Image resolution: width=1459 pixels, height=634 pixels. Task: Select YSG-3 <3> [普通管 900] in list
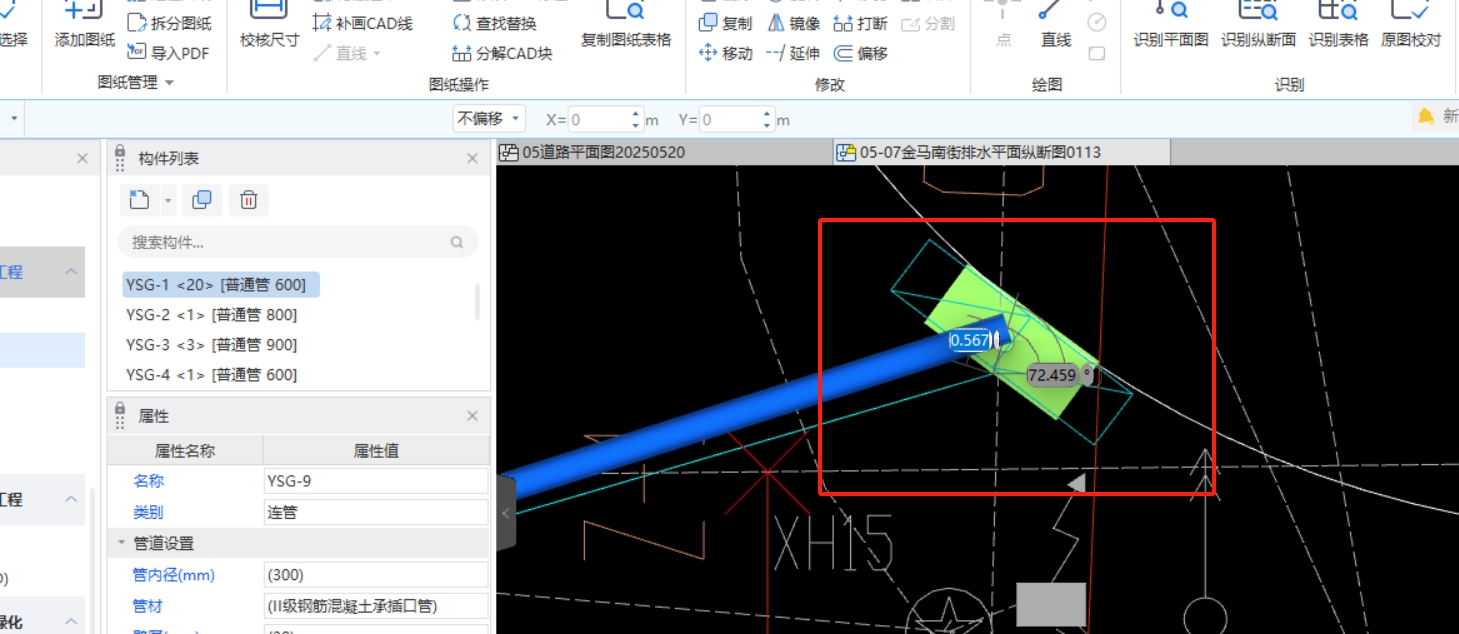pyautogui.click(x=212, y=345)
